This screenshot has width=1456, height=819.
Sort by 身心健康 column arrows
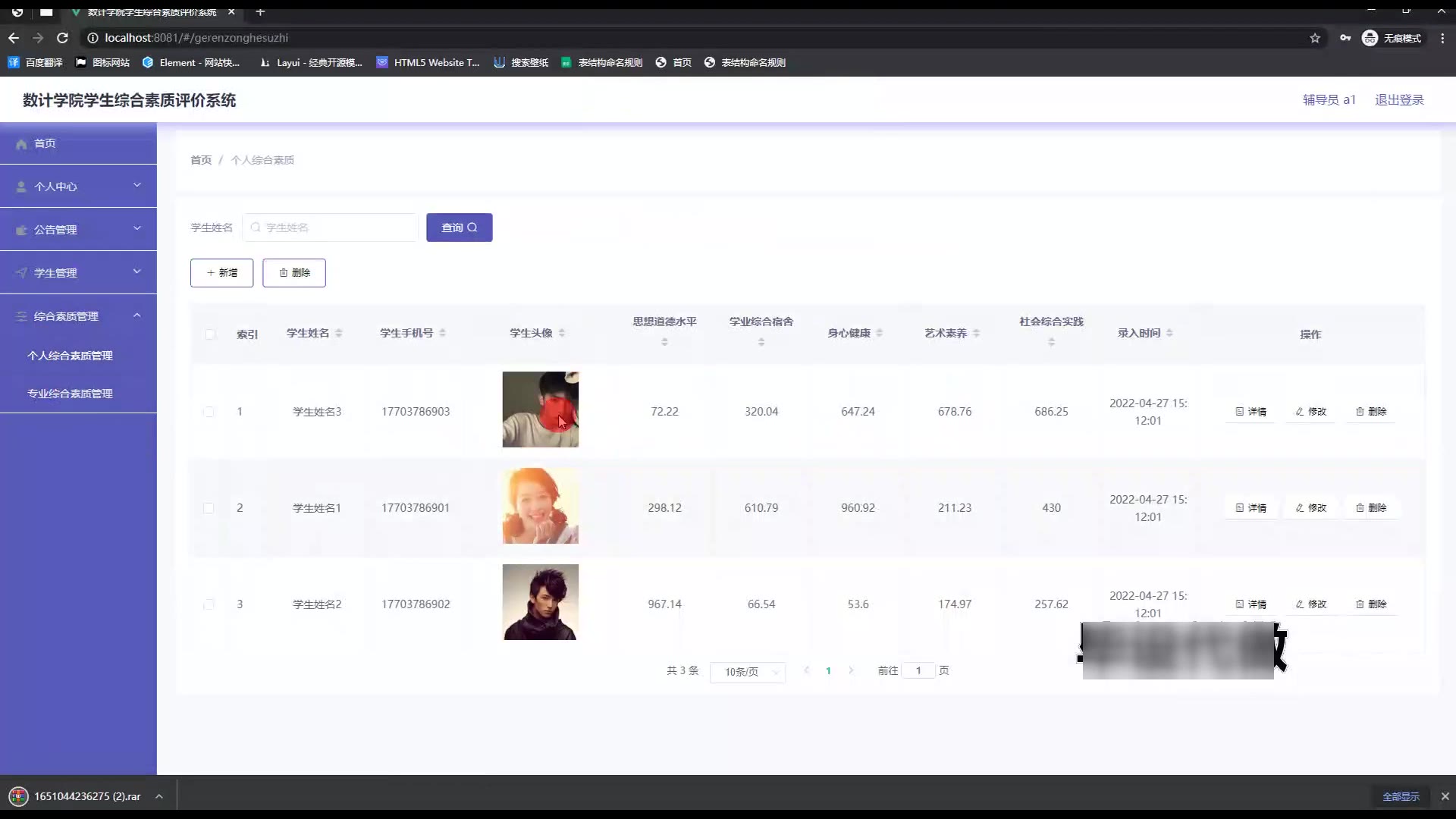pyautogui.click(x=880, y=333)
